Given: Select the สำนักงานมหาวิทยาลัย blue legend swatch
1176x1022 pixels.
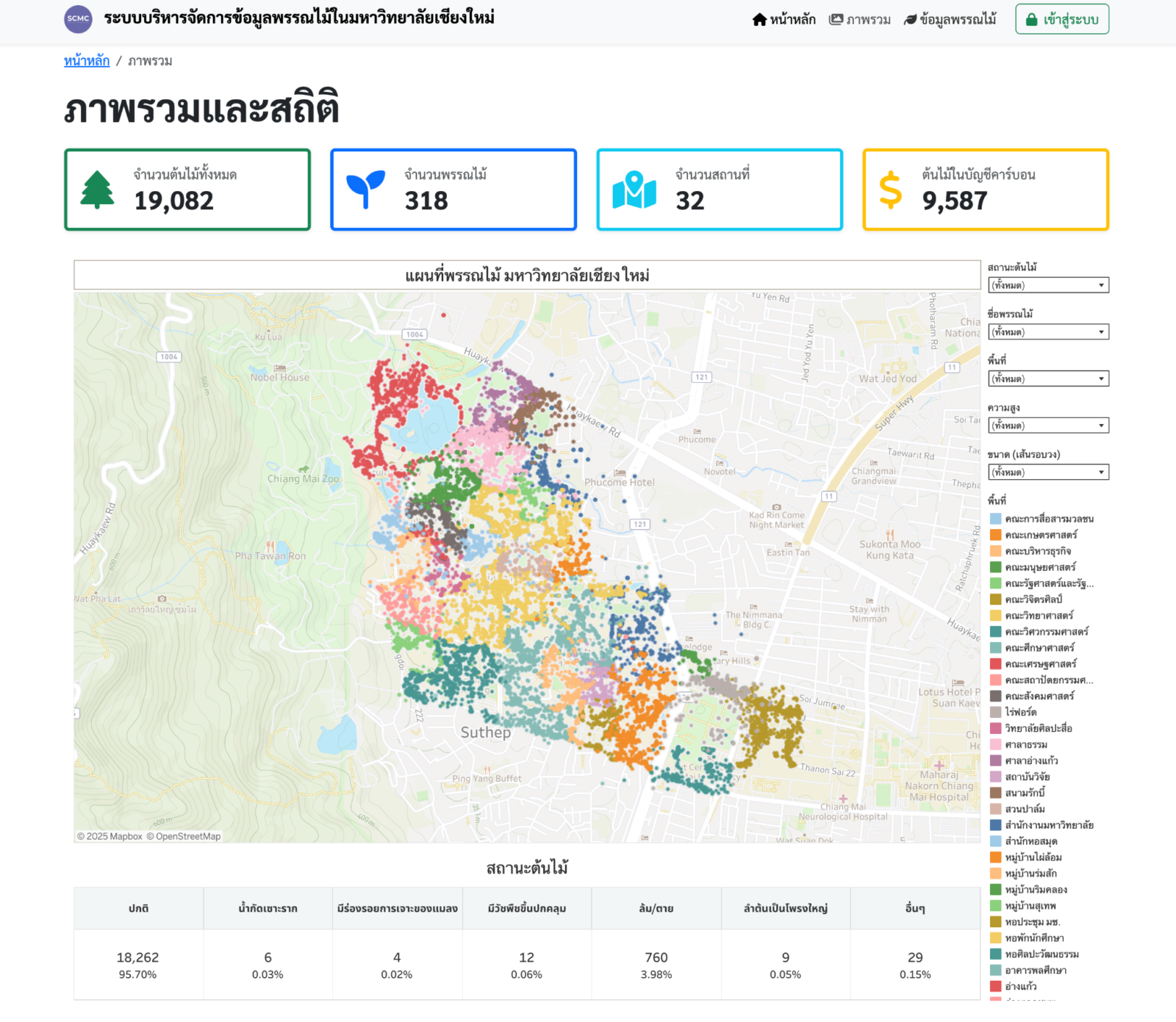Looking at the screenshot, I should coord(995,825).
